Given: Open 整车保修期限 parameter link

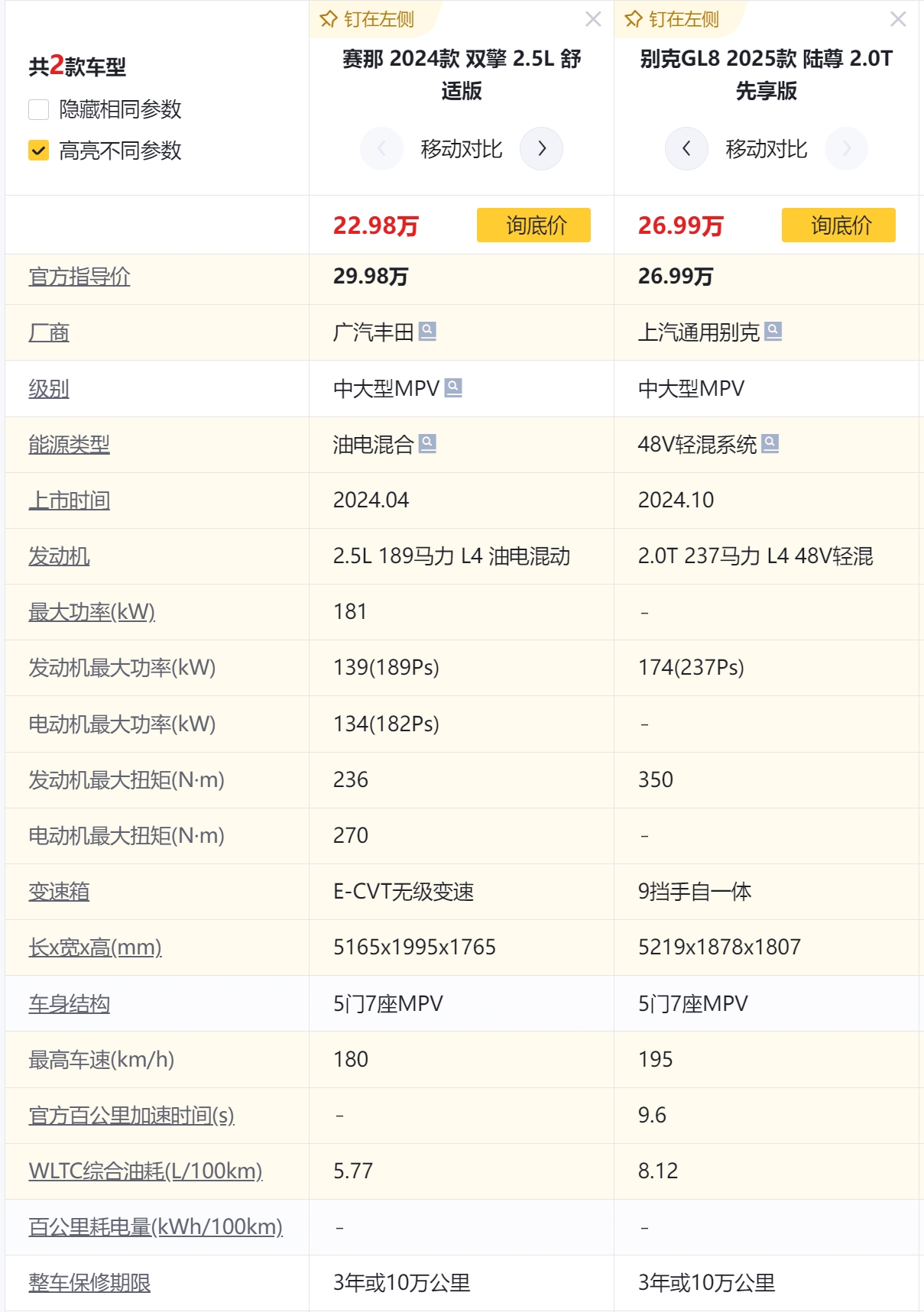Looking at the screenshot, I should [90, 1283].
